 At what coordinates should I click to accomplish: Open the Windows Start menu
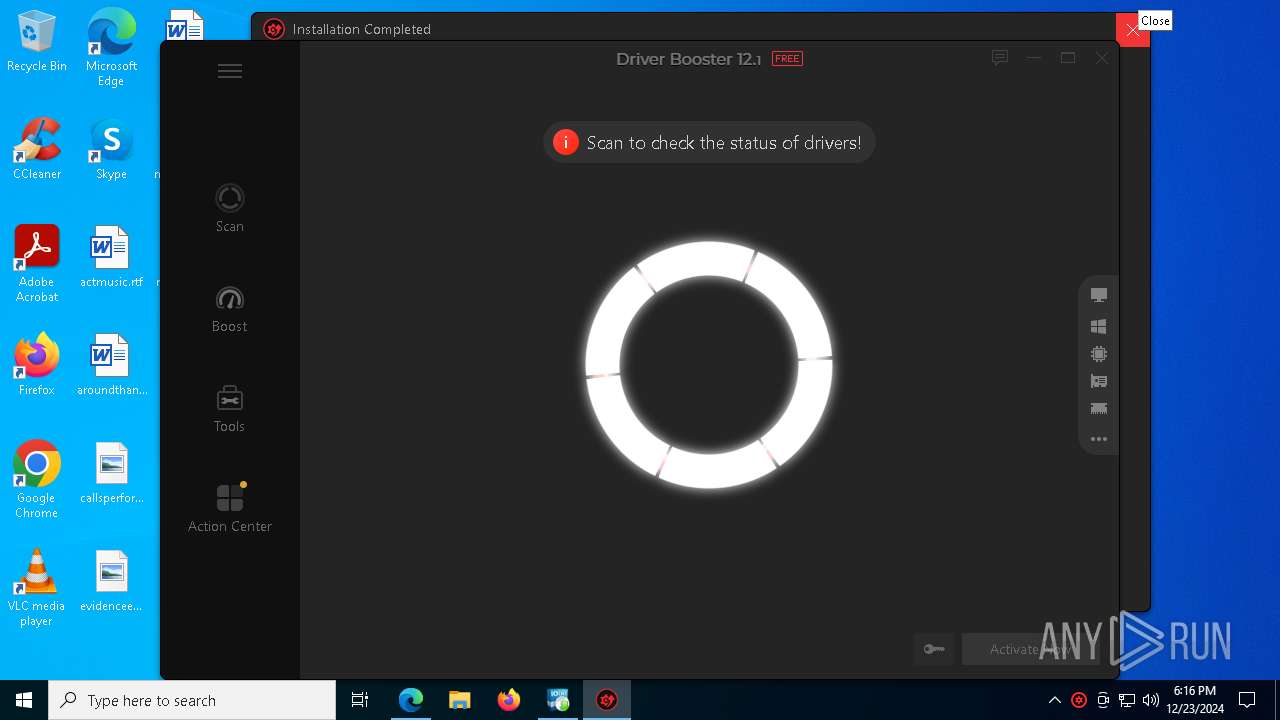coord(24,700)
